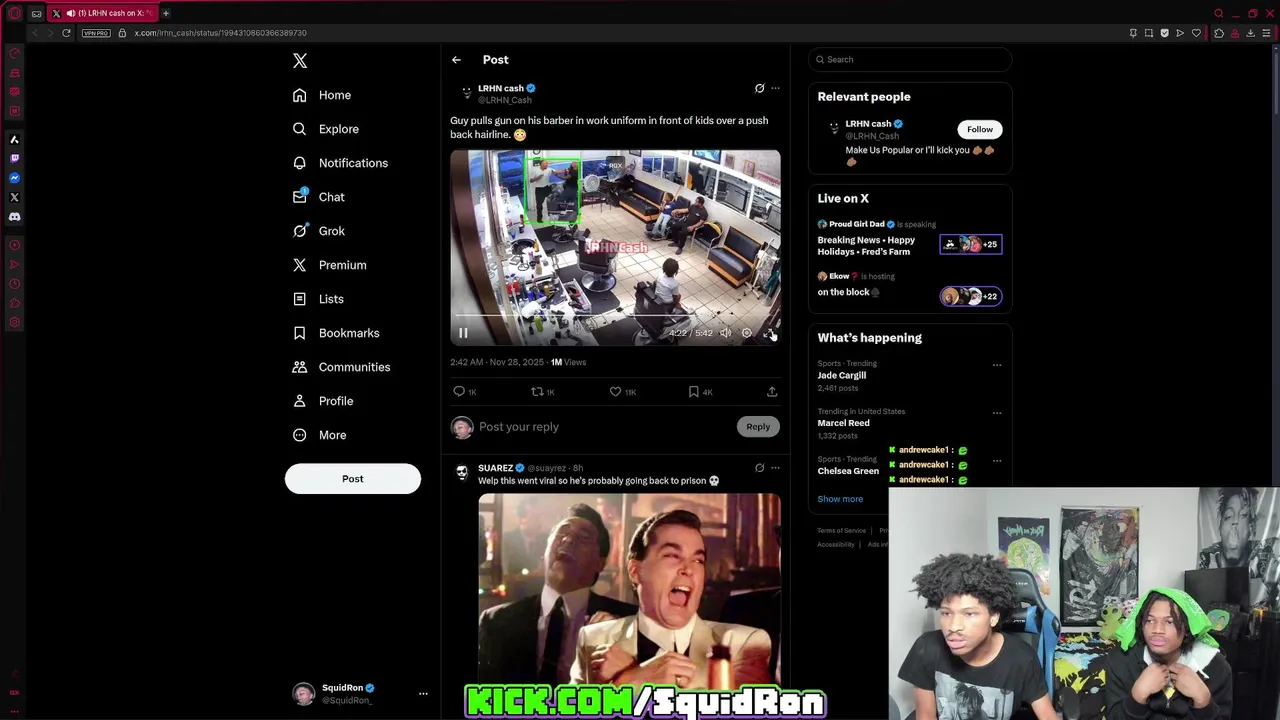Open more options on SUAREZ reply
This screenshot has height=720, width=1280.
pyautogui.click(x=775, y=468)
